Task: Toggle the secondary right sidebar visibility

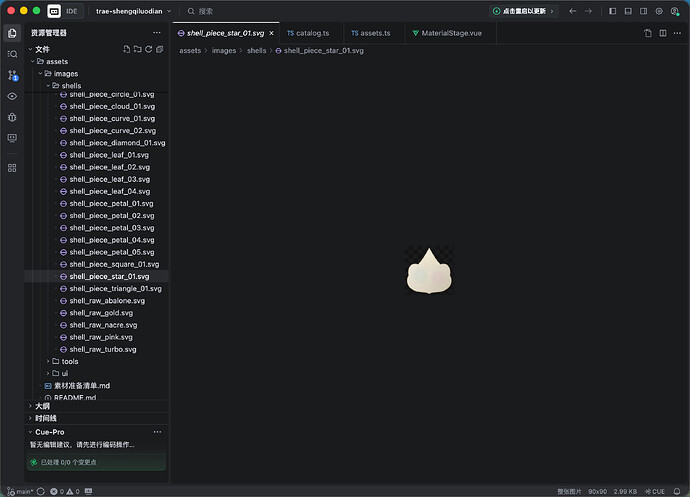Action: click(643, 11)
